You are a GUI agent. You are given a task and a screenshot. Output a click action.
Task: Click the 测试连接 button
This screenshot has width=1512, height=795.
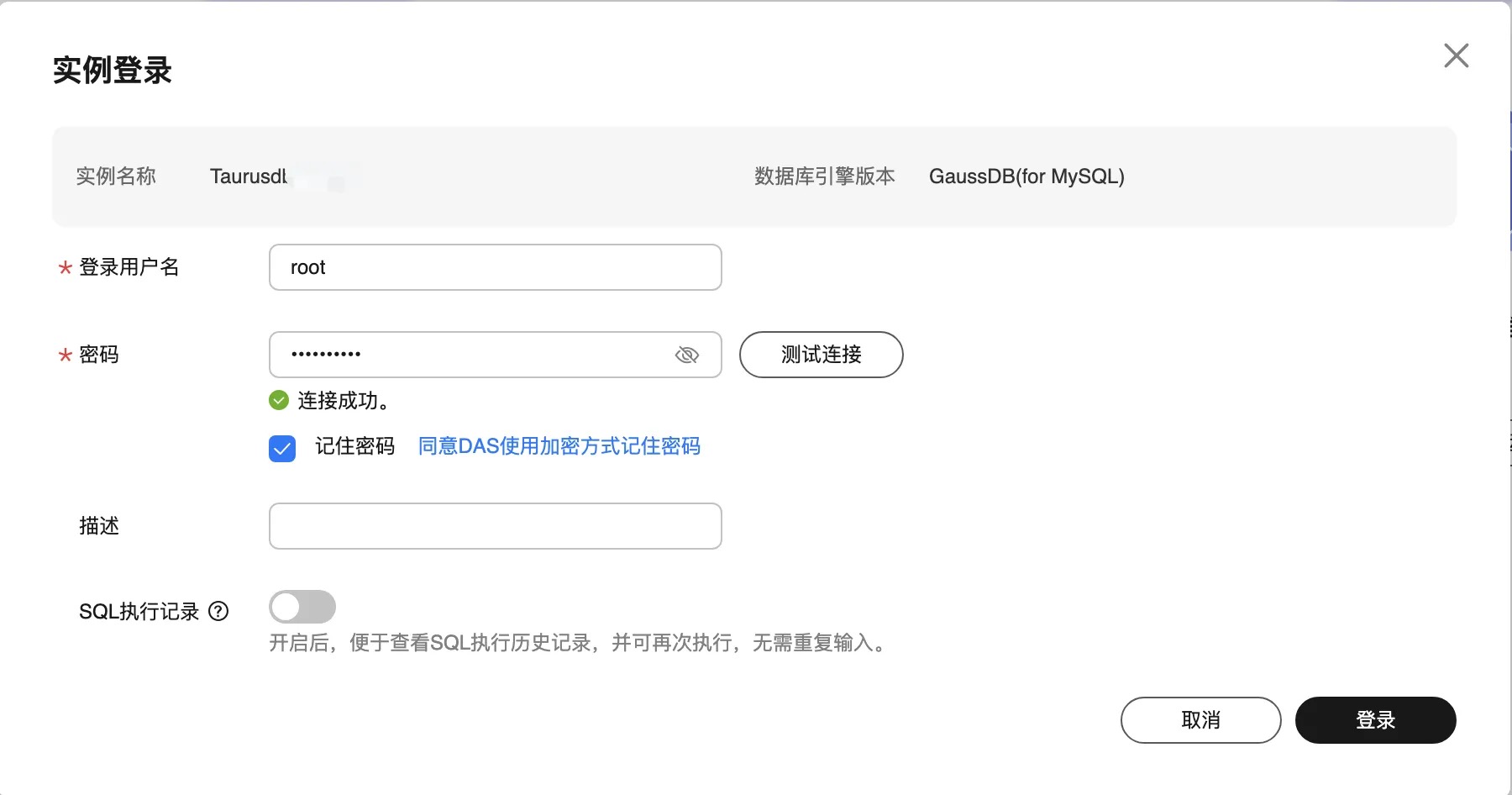(x=822, y=355)
